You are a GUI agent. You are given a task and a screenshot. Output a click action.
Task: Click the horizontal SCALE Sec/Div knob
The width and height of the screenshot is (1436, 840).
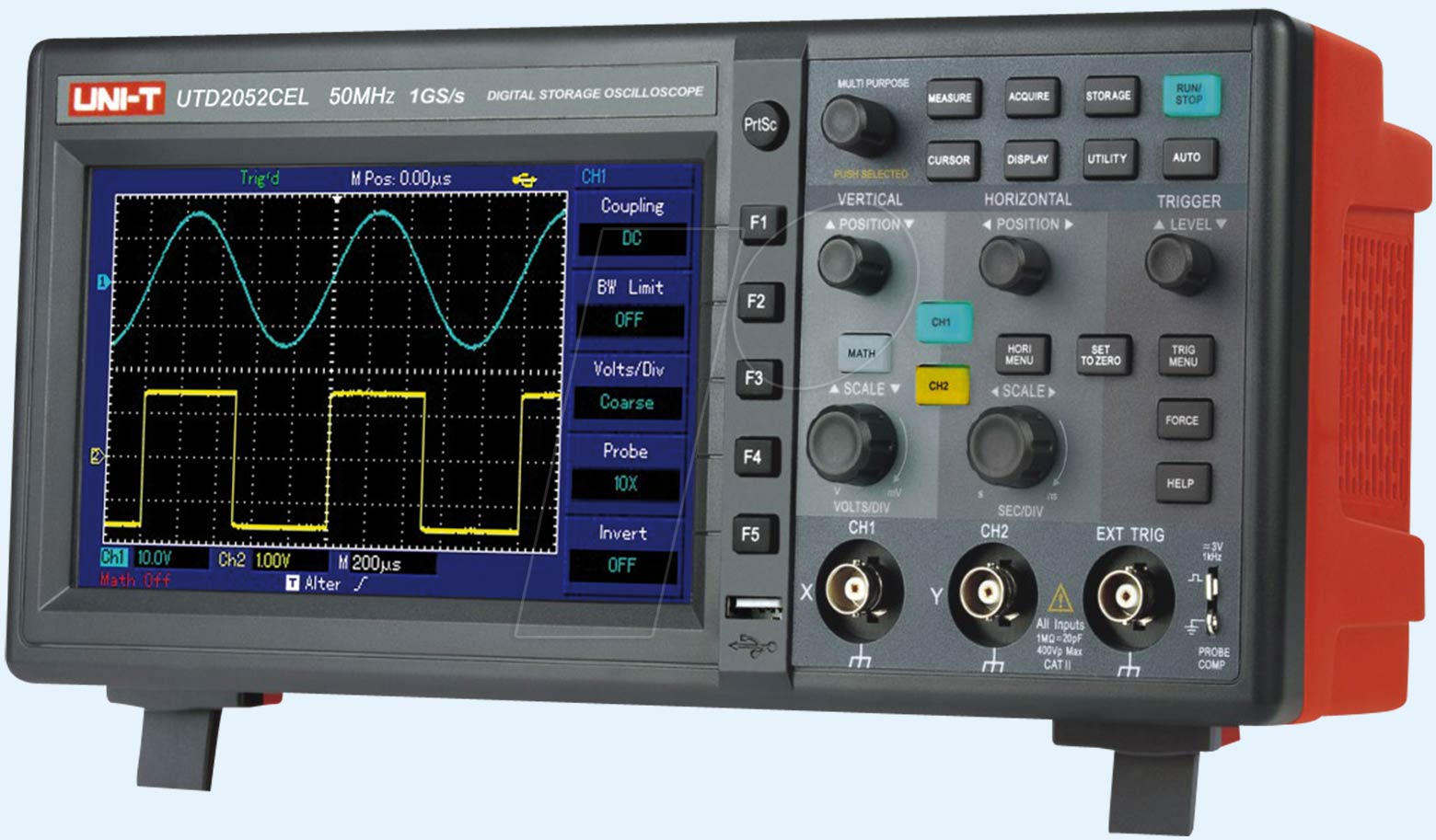pos(1013,447)
